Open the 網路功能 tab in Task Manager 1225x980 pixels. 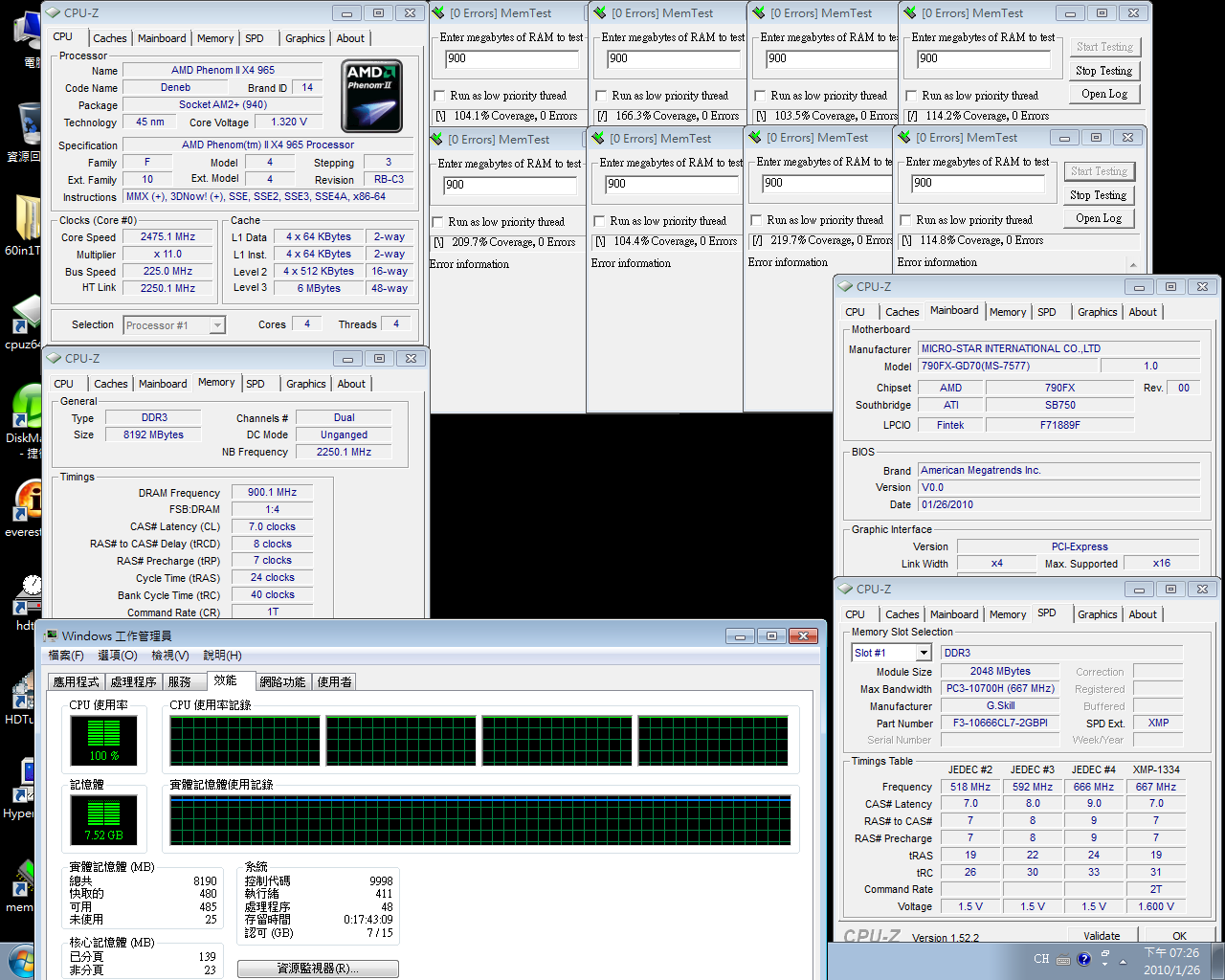click(282, 681)
